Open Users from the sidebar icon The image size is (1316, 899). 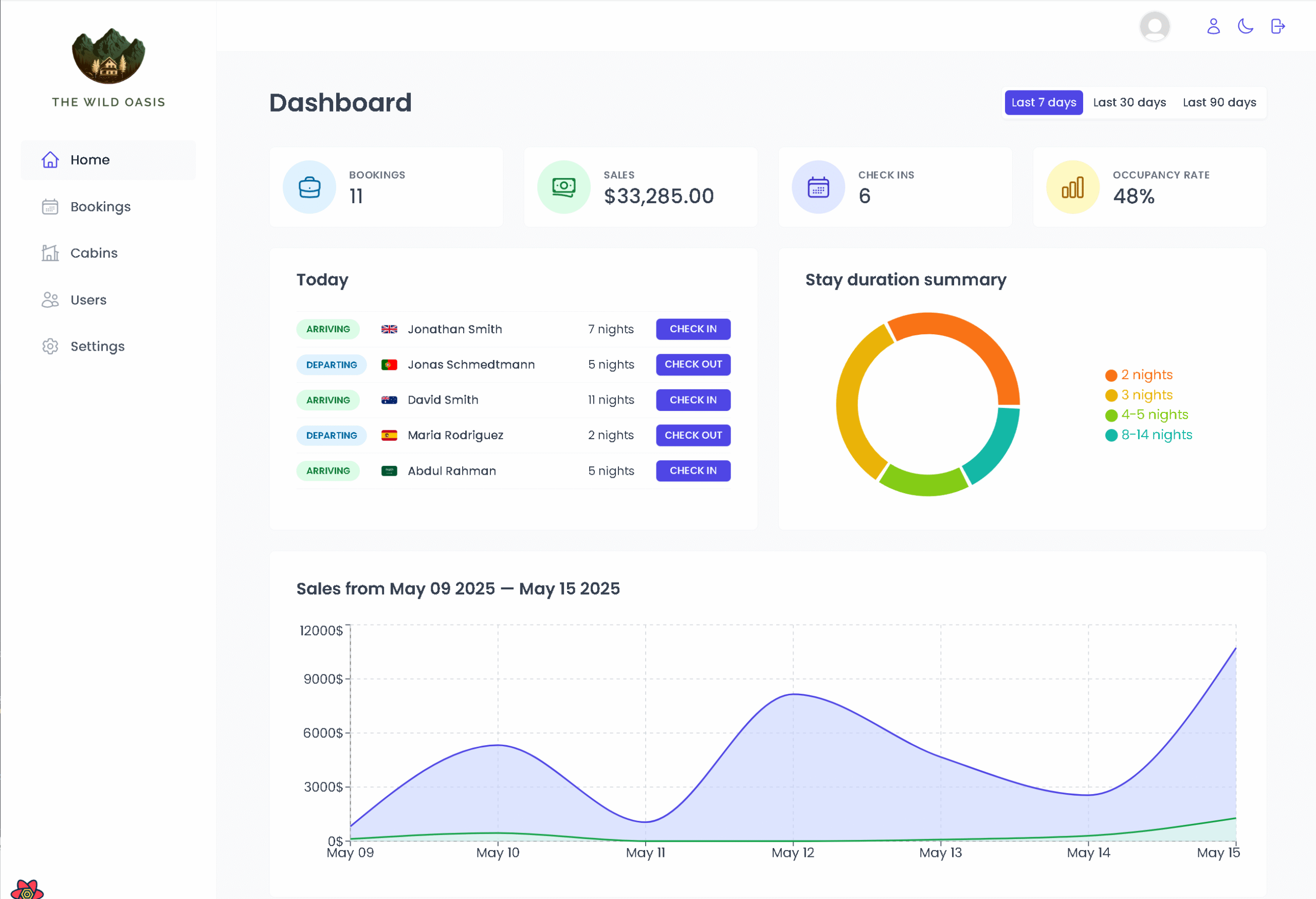pyautogui.click(x=50, y=300)
